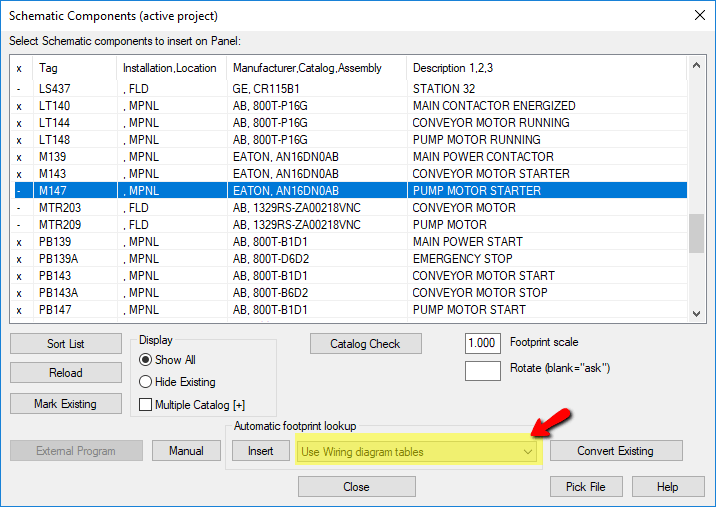The image size is (716, 507).
Task: Click the Insert button
Action: point(261,451)
